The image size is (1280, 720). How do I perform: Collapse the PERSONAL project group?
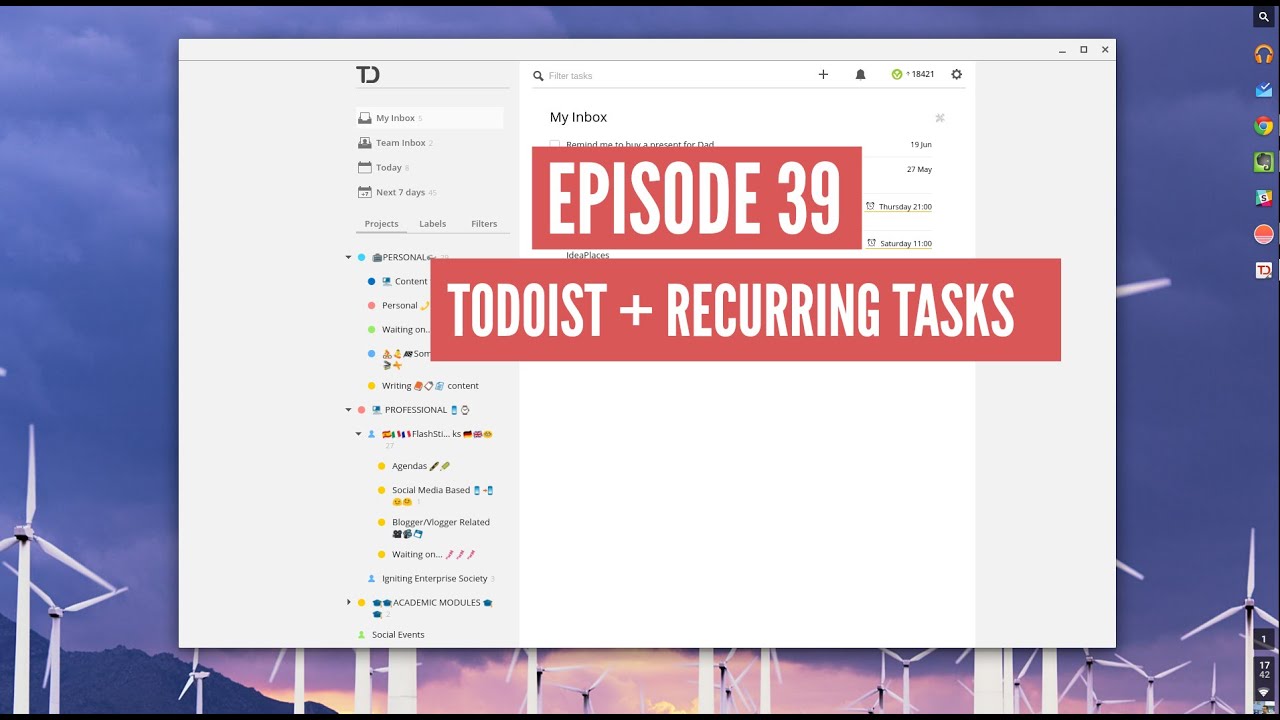point(348,257)
